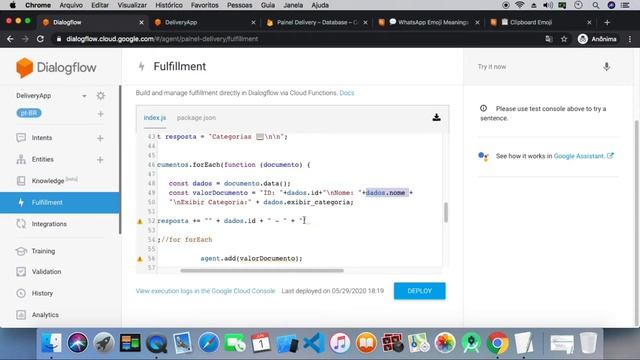Click the agent.add(valorDocumento) code line
Screen dimensions: 640x360
[x=251, y=258]
